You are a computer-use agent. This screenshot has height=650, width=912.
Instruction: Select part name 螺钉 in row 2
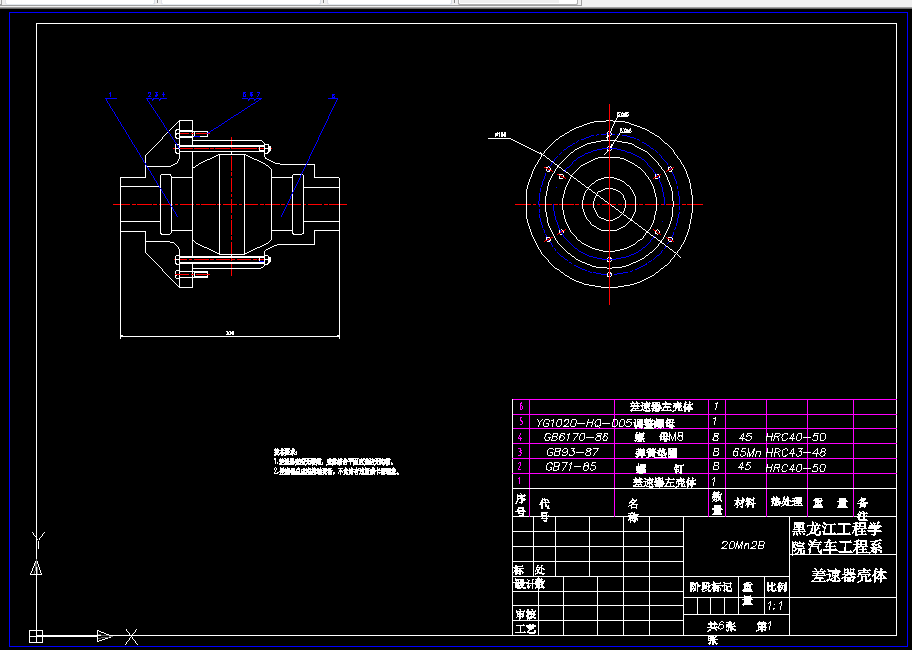(660, 468)
